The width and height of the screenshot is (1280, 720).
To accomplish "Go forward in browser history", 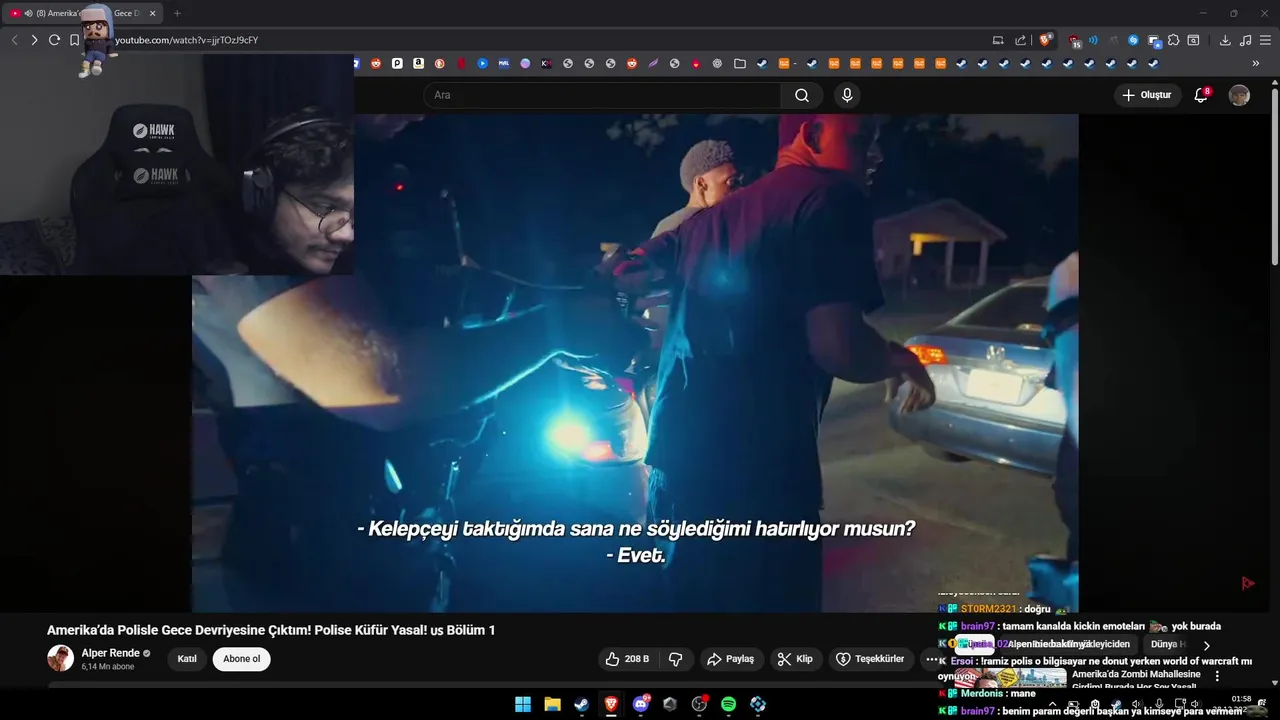I will point(34,40).
